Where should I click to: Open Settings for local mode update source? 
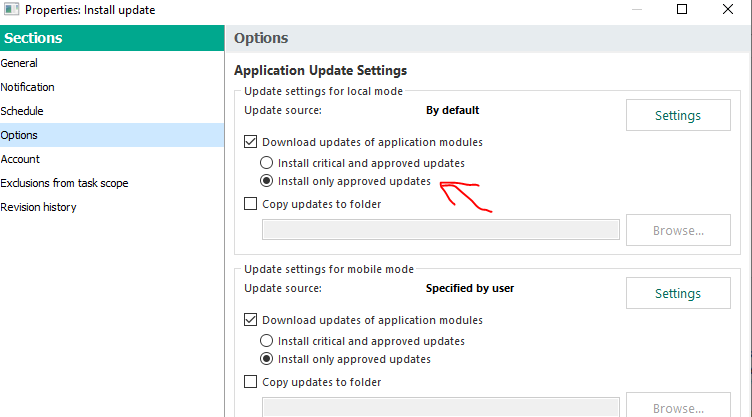(x=678, y=115)
